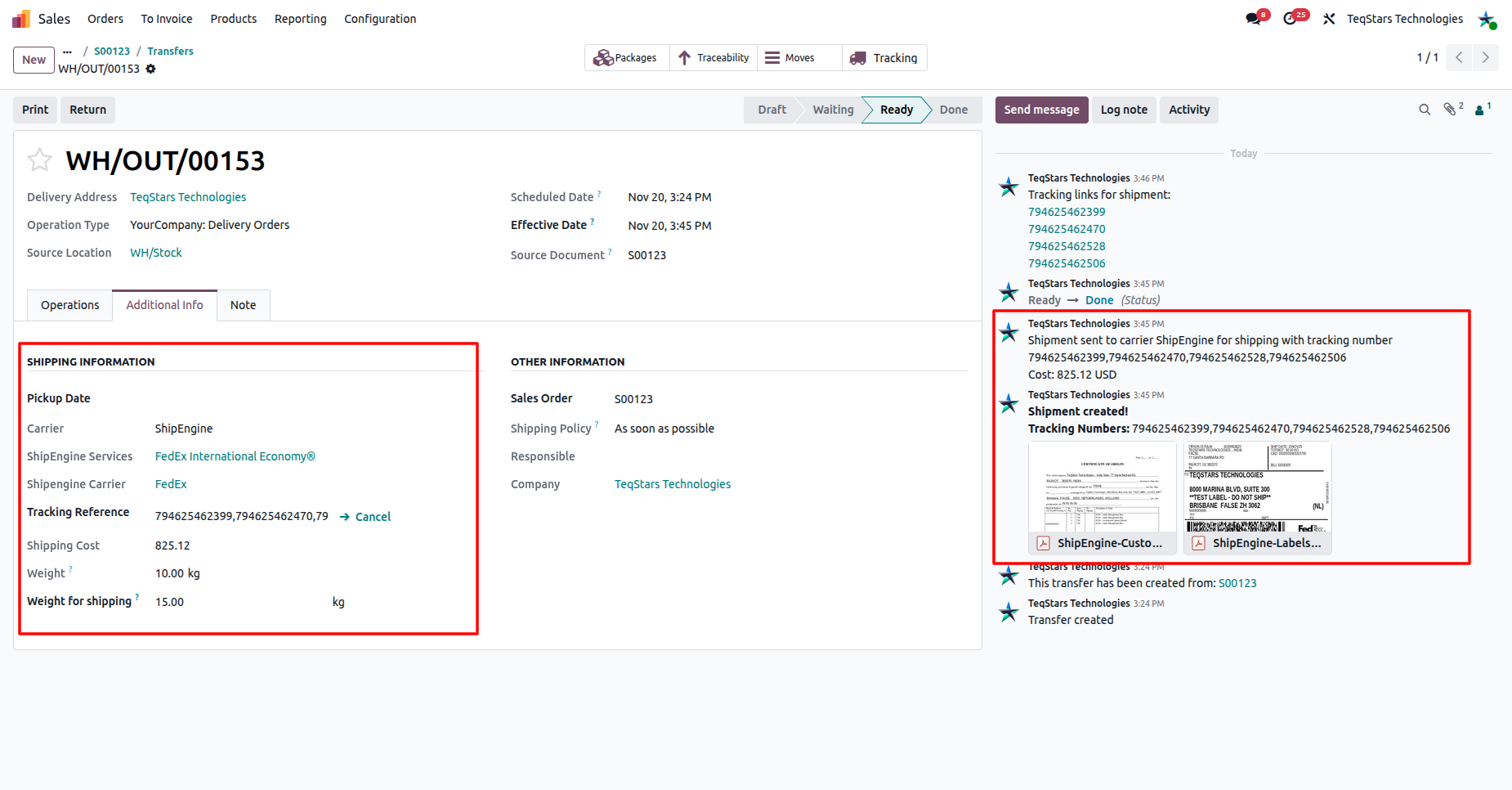Open the Tracking truck button
This screenshot has width=1512, height=790.
coord(884,58)
